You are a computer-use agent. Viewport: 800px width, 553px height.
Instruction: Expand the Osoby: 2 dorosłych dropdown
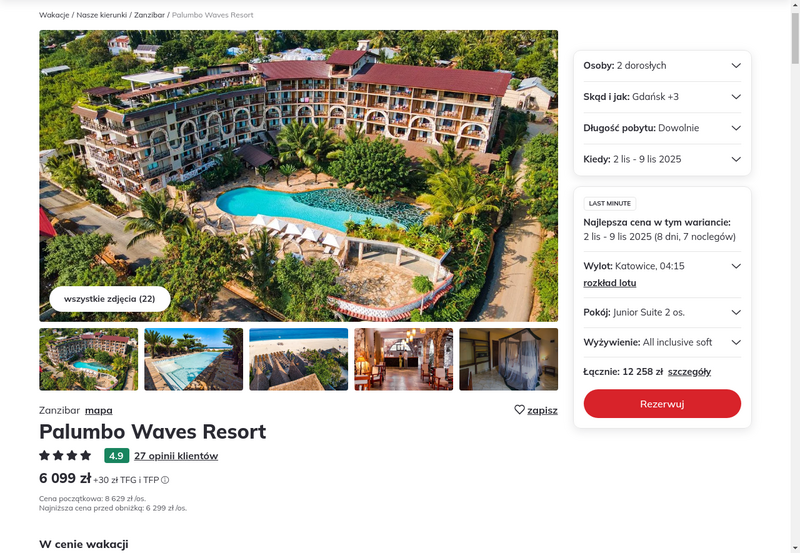(662, 65)
